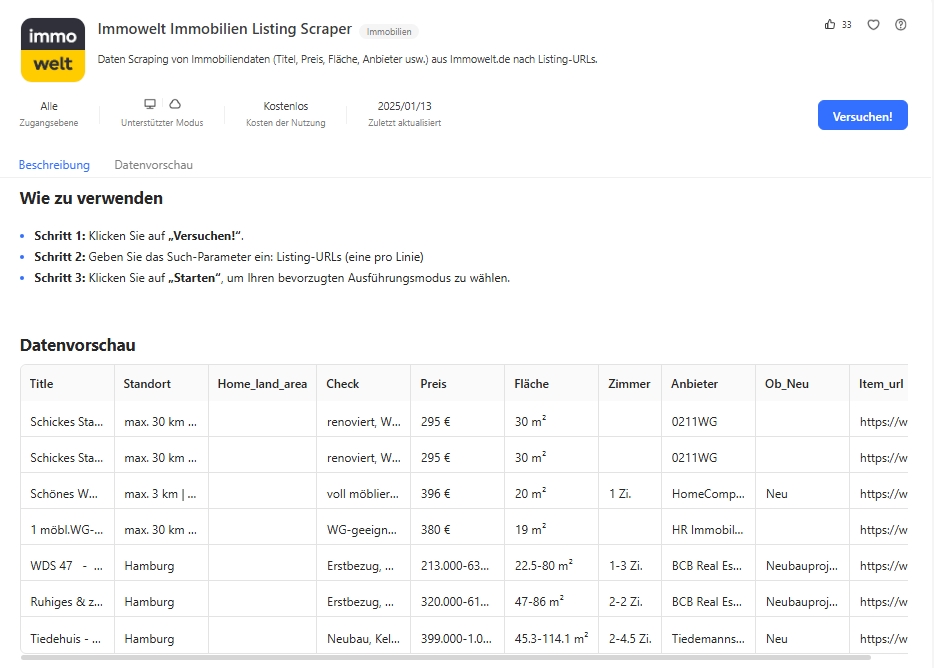Select the 'Schönes W...' title cell
The height and width of the screenshot is (668, 934).
[x=67, y=493]
